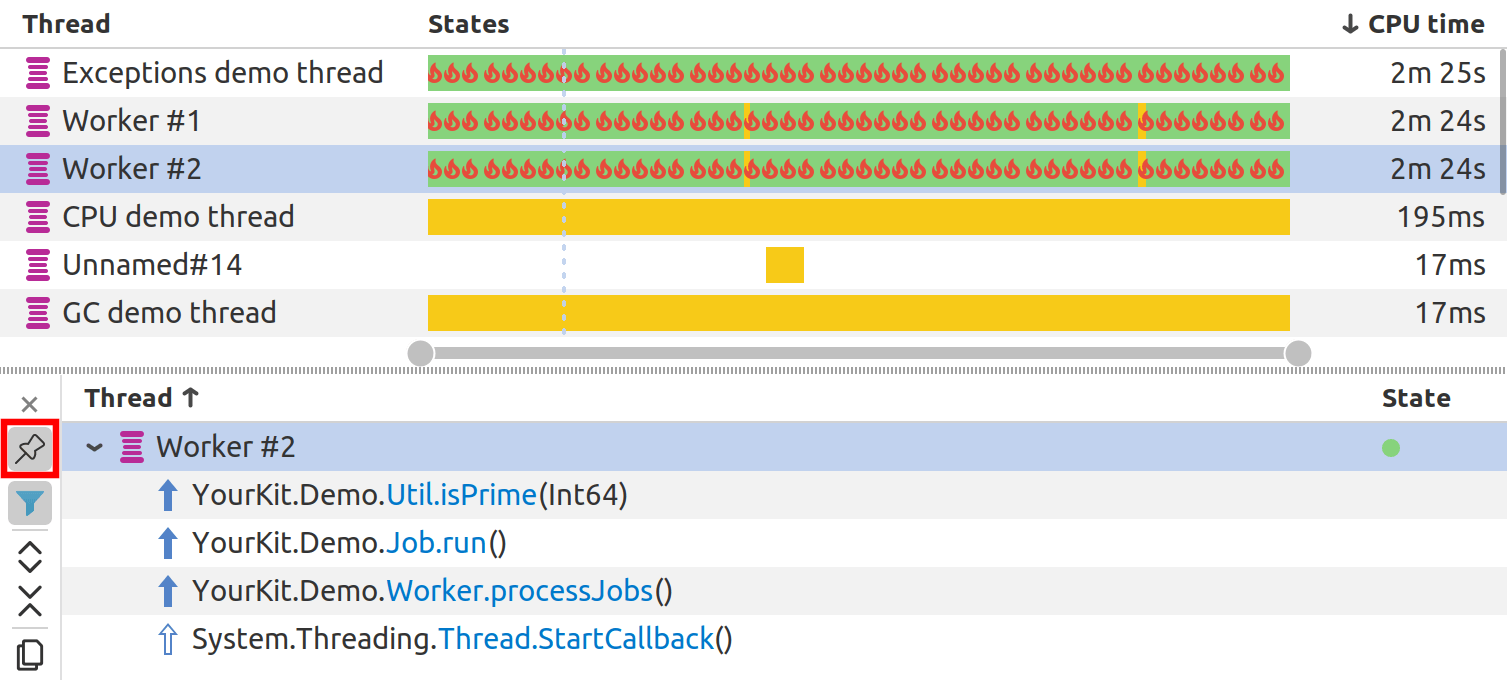The image size is (1507, 680).
Task: Click the thread icon beside Worker #1
Action: coord(38,121)
